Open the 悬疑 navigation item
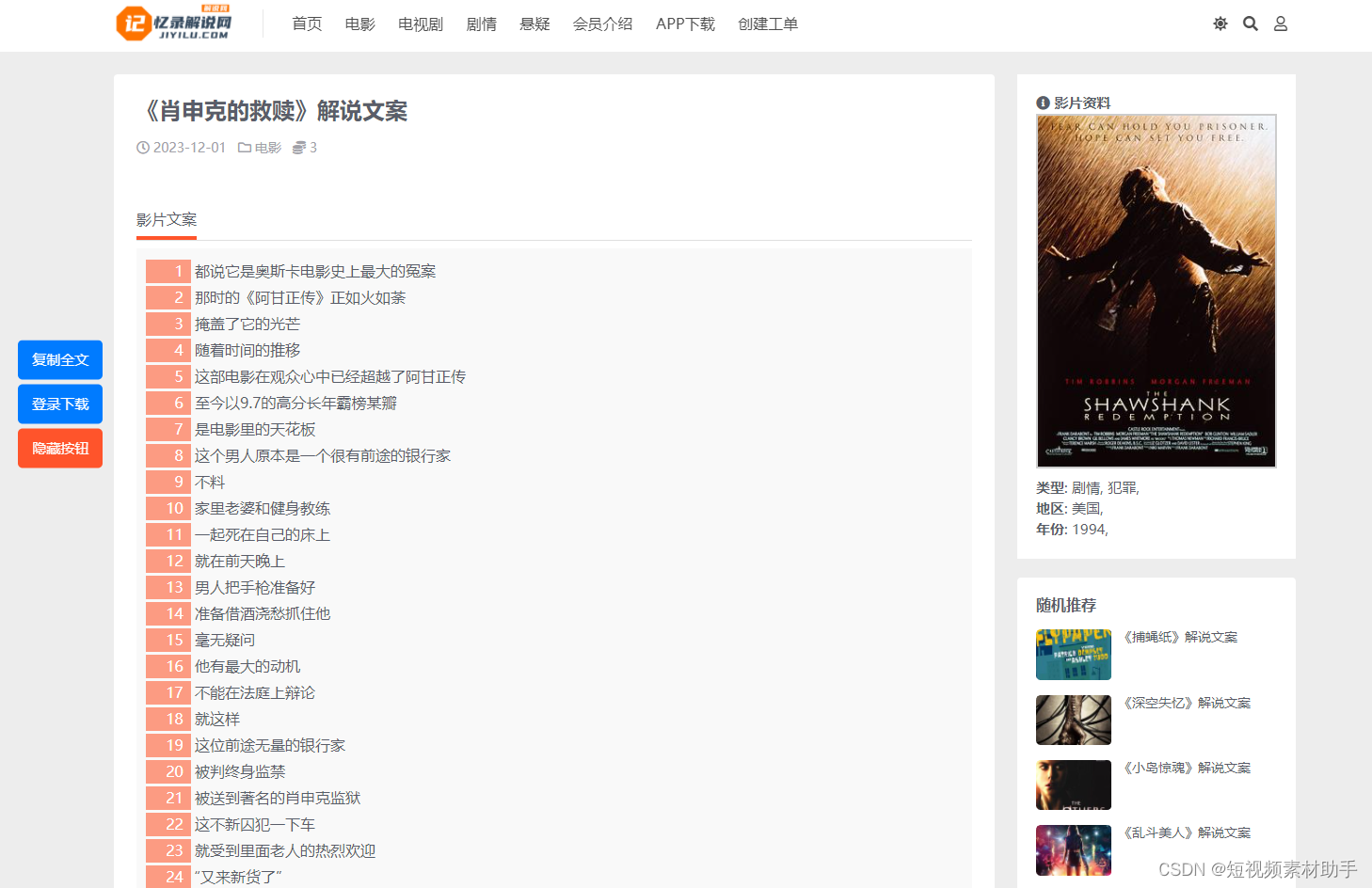The image size is (1372, 888). pyautogui.click(x=535, y=24)
